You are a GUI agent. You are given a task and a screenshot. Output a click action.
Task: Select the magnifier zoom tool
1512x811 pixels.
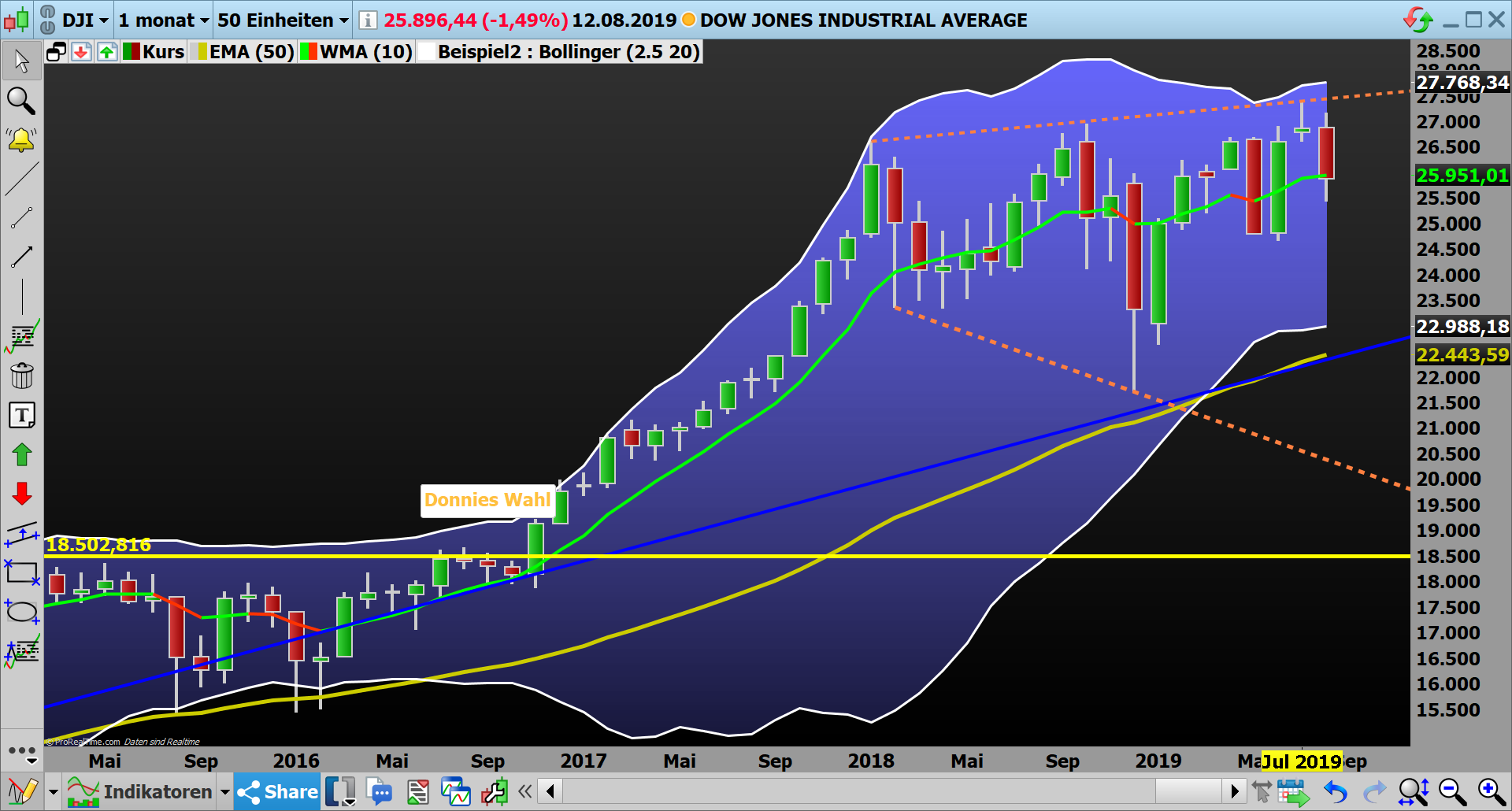[x=21, y=102]
